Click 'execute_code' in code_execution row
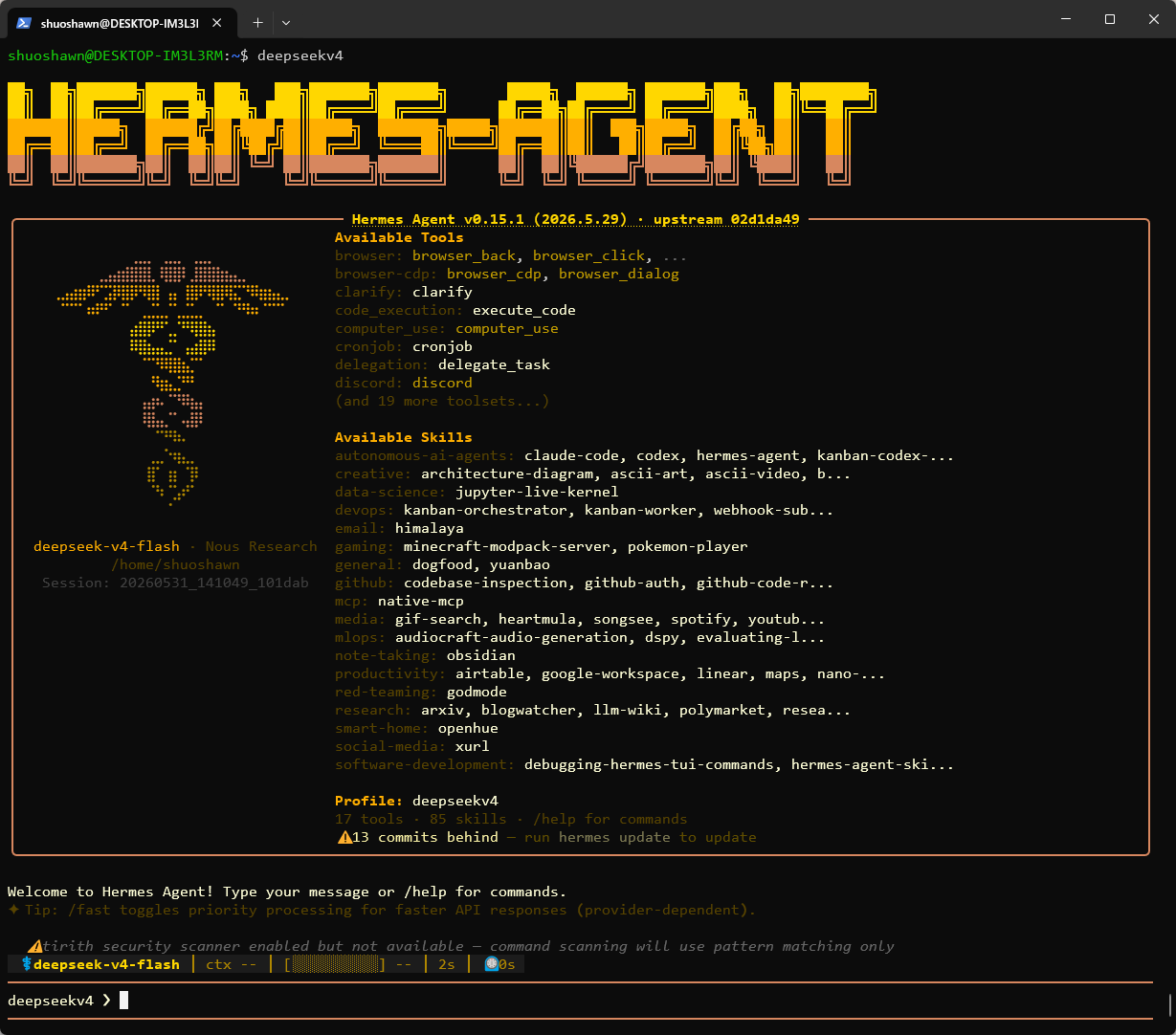Screen dimensions: 1176x1035 (x=524, y=310)
